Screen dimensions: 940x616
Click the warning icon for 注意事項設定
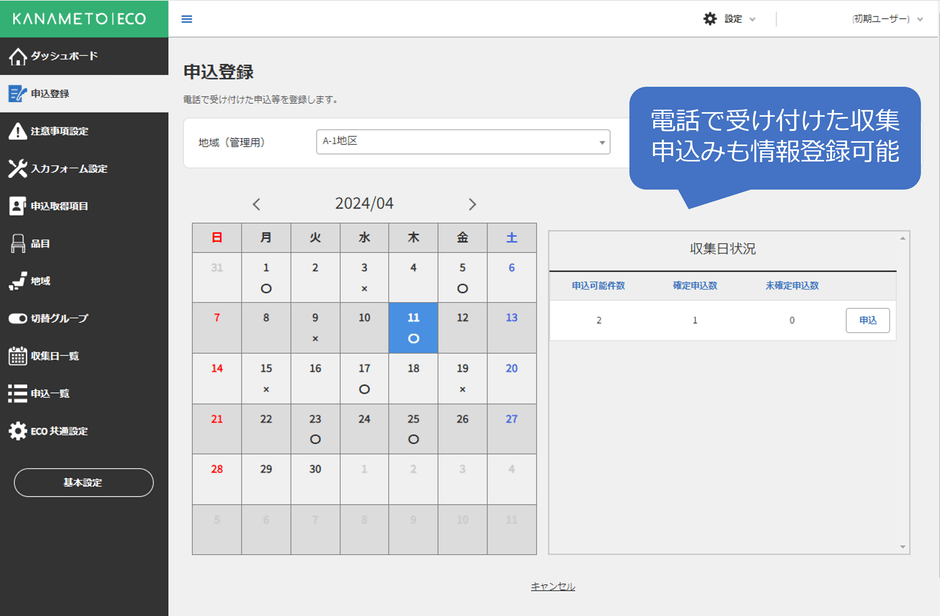tap(18, 131)
